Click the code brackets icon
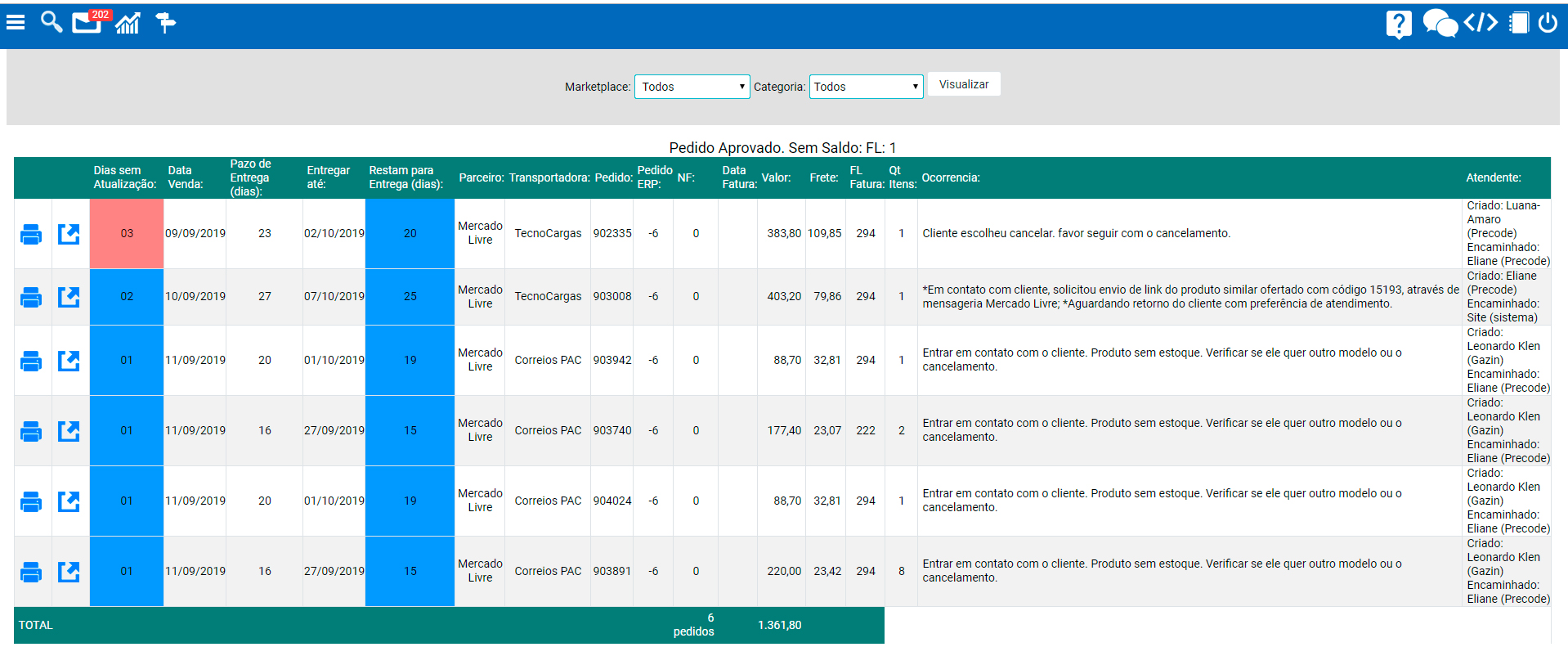 tap(1481, 22)
